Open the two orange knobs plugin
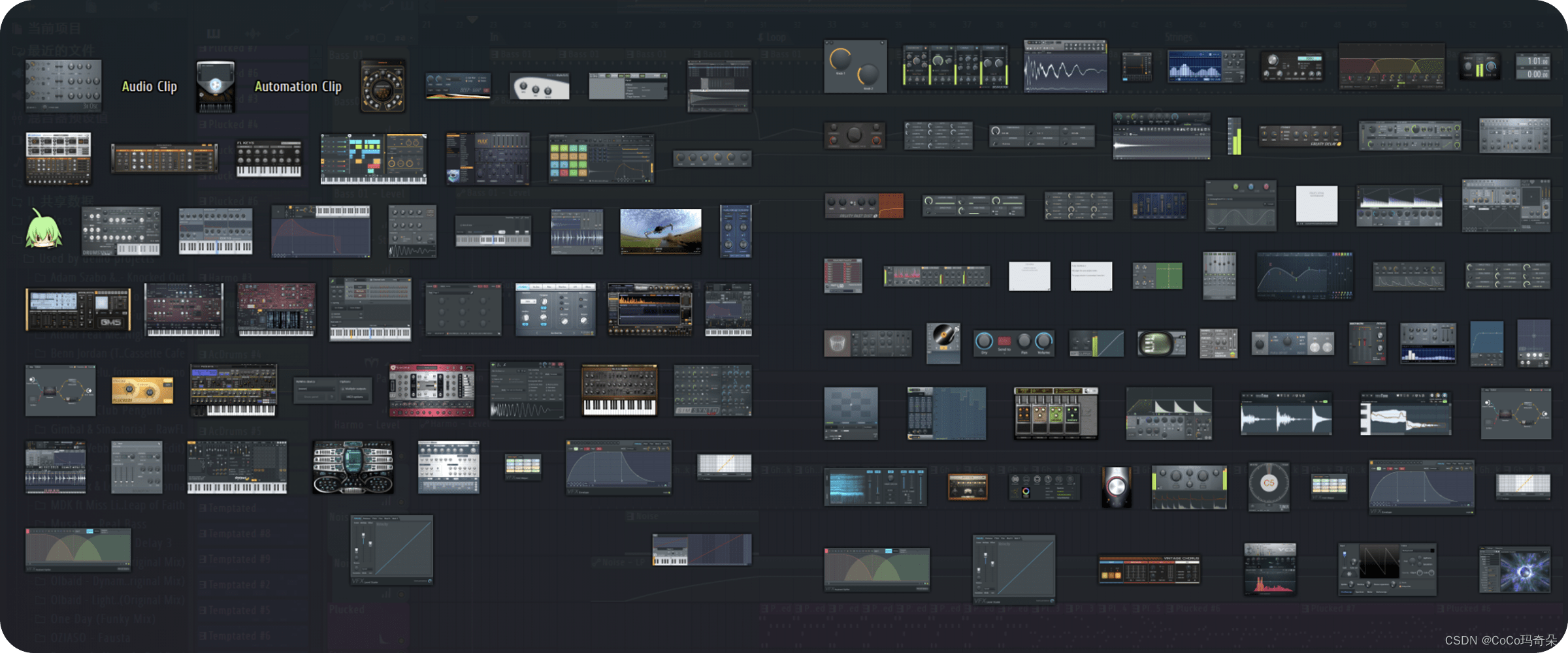Viewport: 1568px width, 653px height. tap(855, 67)
